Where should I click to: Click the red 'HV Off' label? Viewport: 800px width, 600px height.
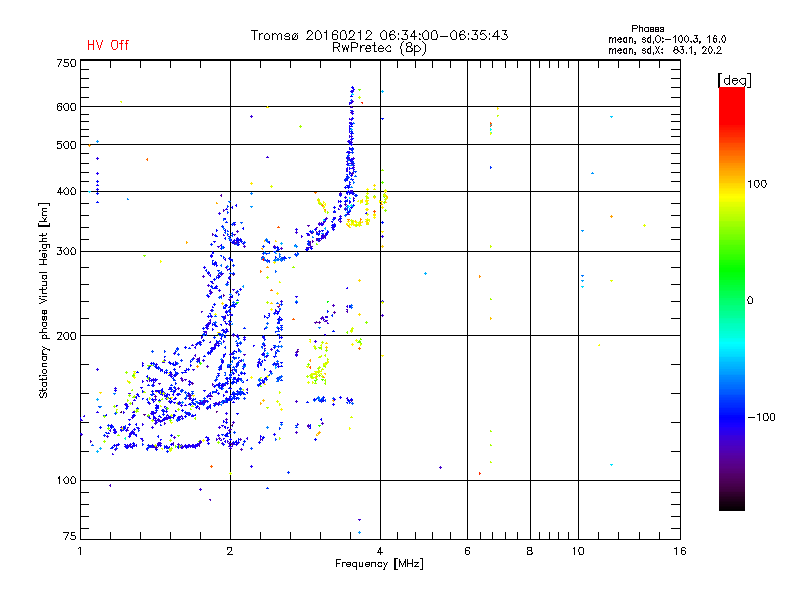point(108,45)
